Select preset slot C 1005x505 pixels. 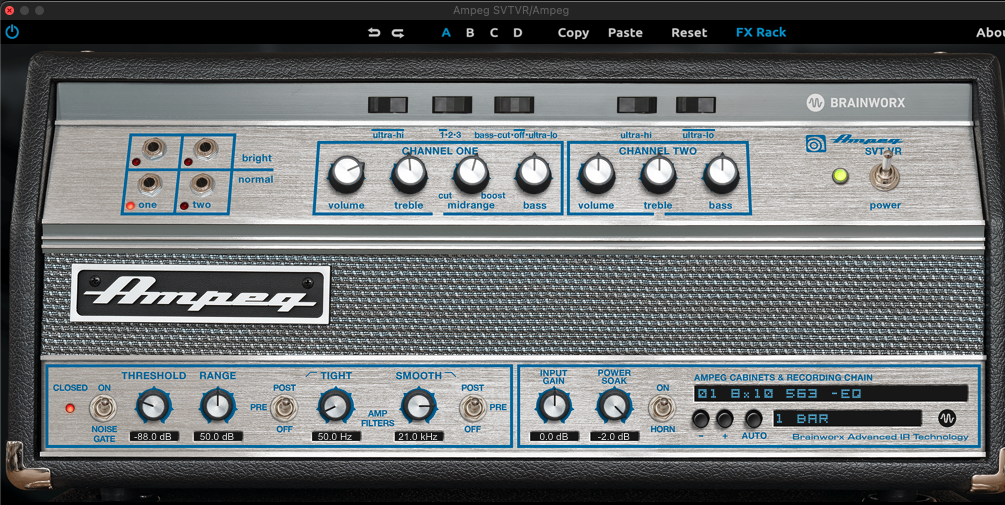coord(494,33)
